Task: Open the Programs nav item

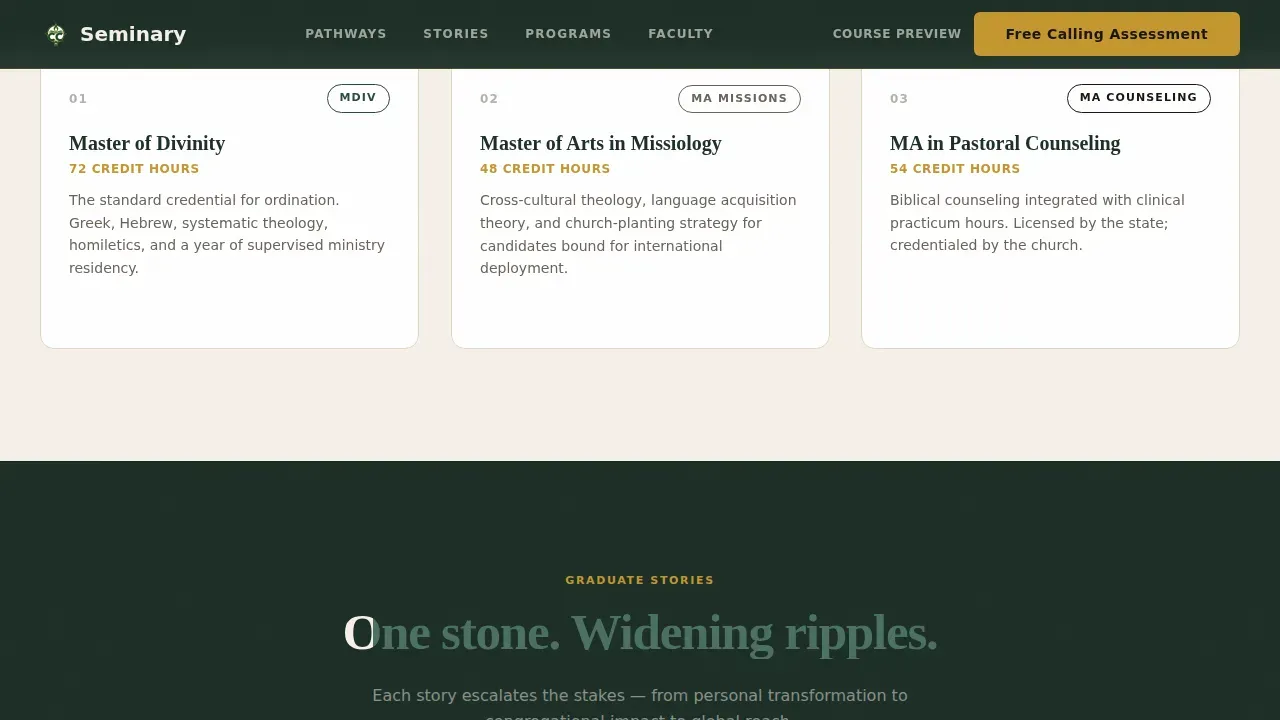Action: pos(568,34)
